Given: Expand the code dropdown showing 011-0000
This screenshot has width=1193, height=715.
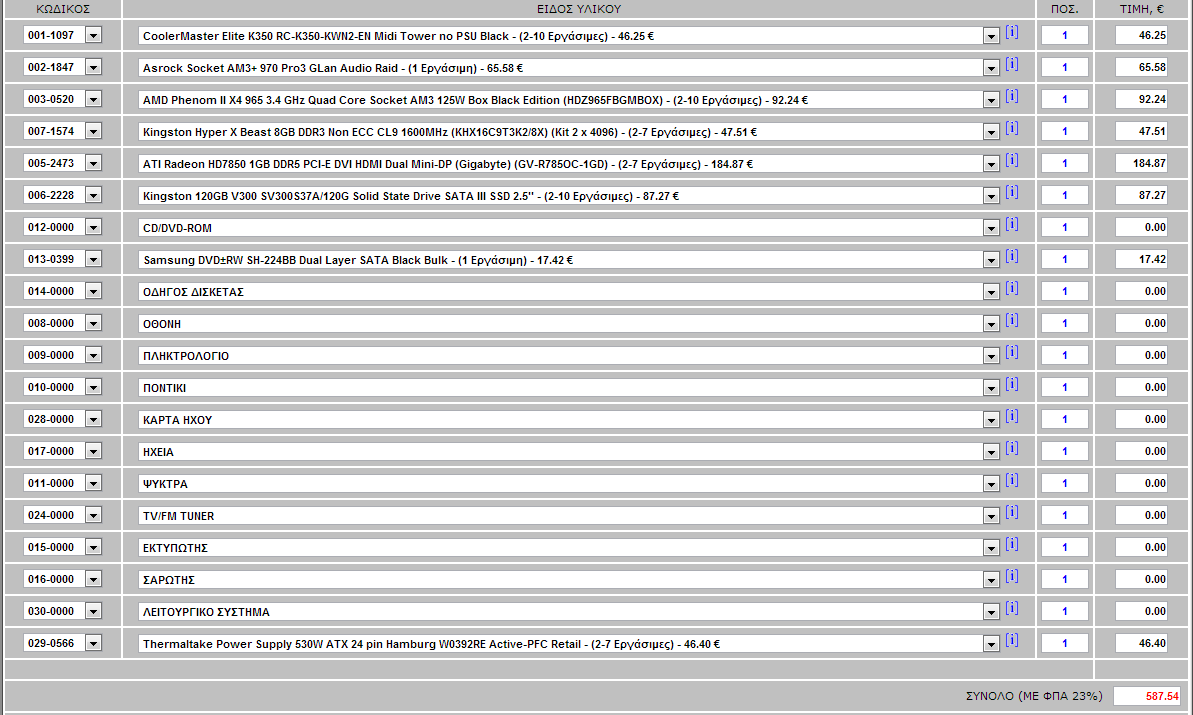Looking at the screenshot, I should point(93,484).
